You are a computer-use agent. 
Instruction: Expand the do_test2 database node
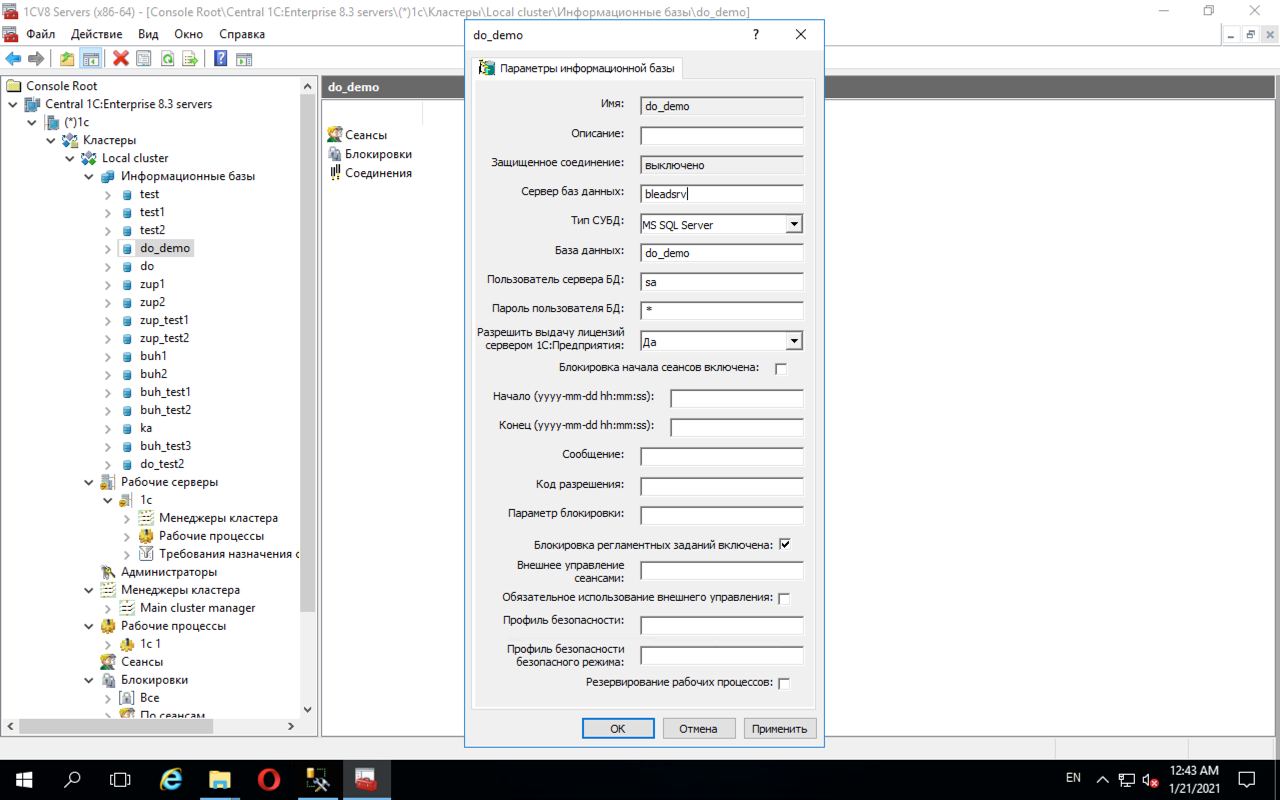coord(108,464)
